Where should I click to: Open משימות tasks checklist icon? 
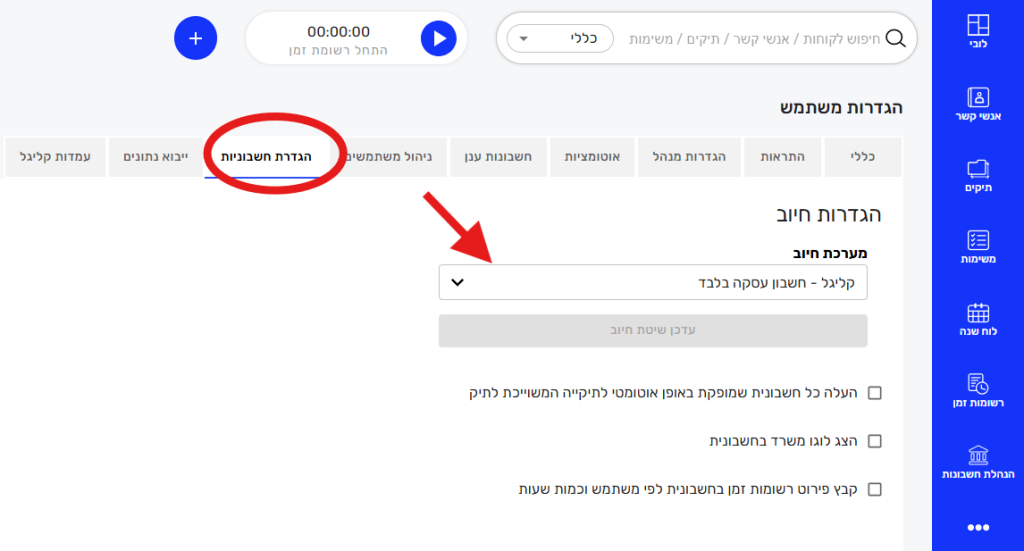coord(978,241)
